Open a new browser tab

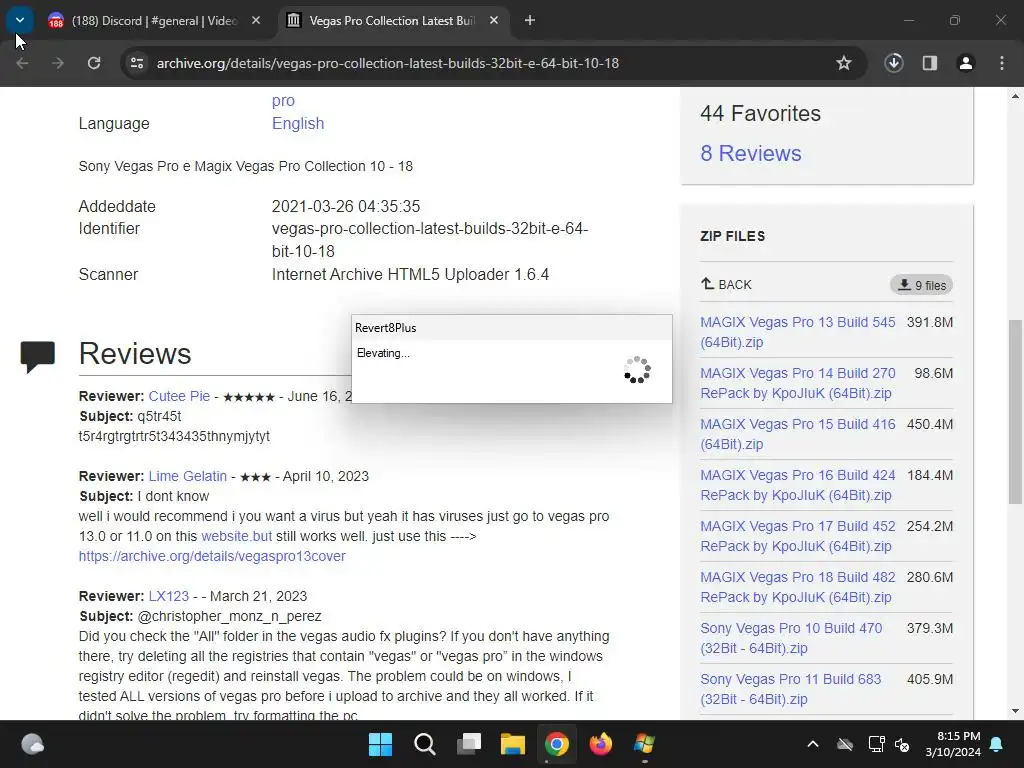click(x=530, y=21)
